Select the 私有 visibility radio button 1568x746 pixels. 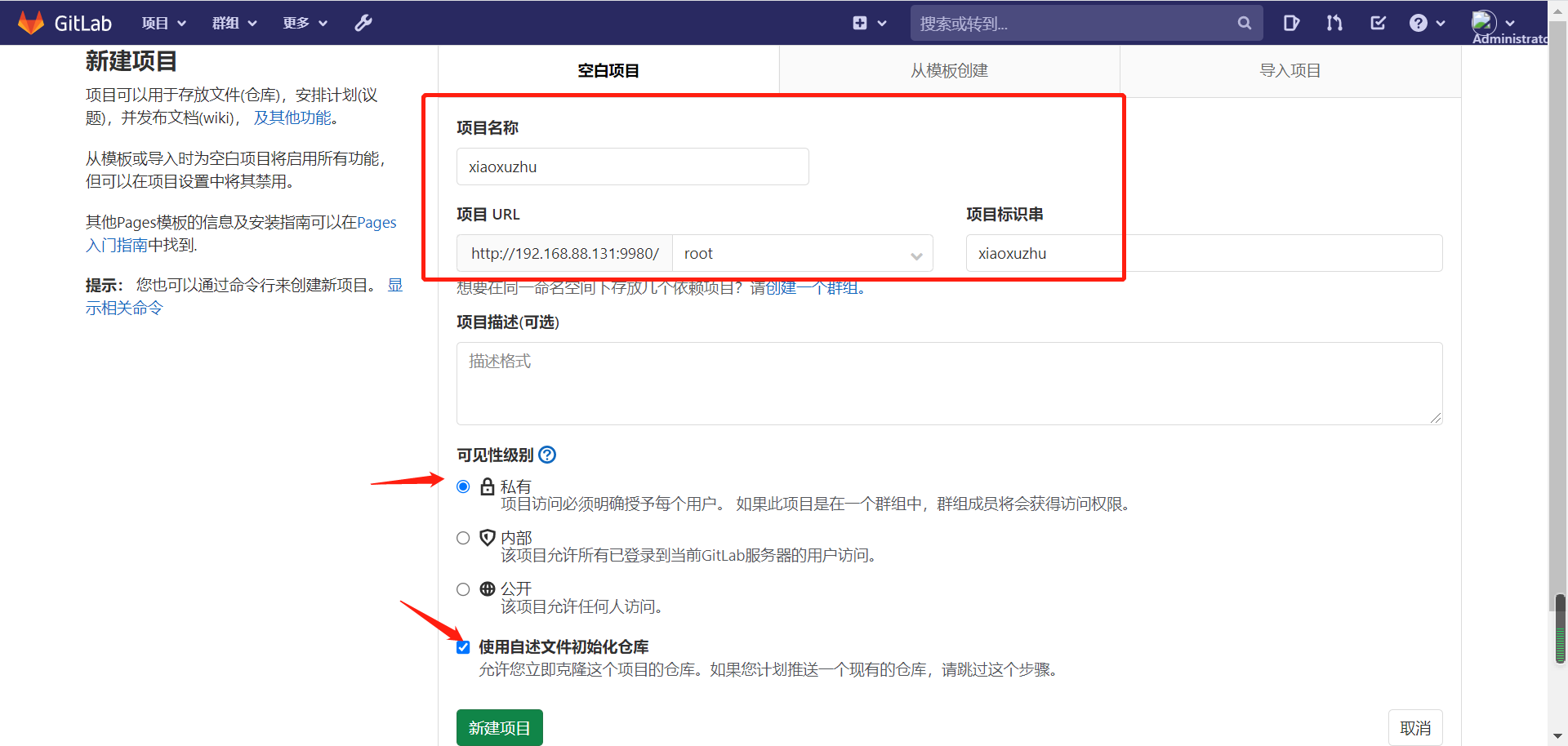[463, 486]
